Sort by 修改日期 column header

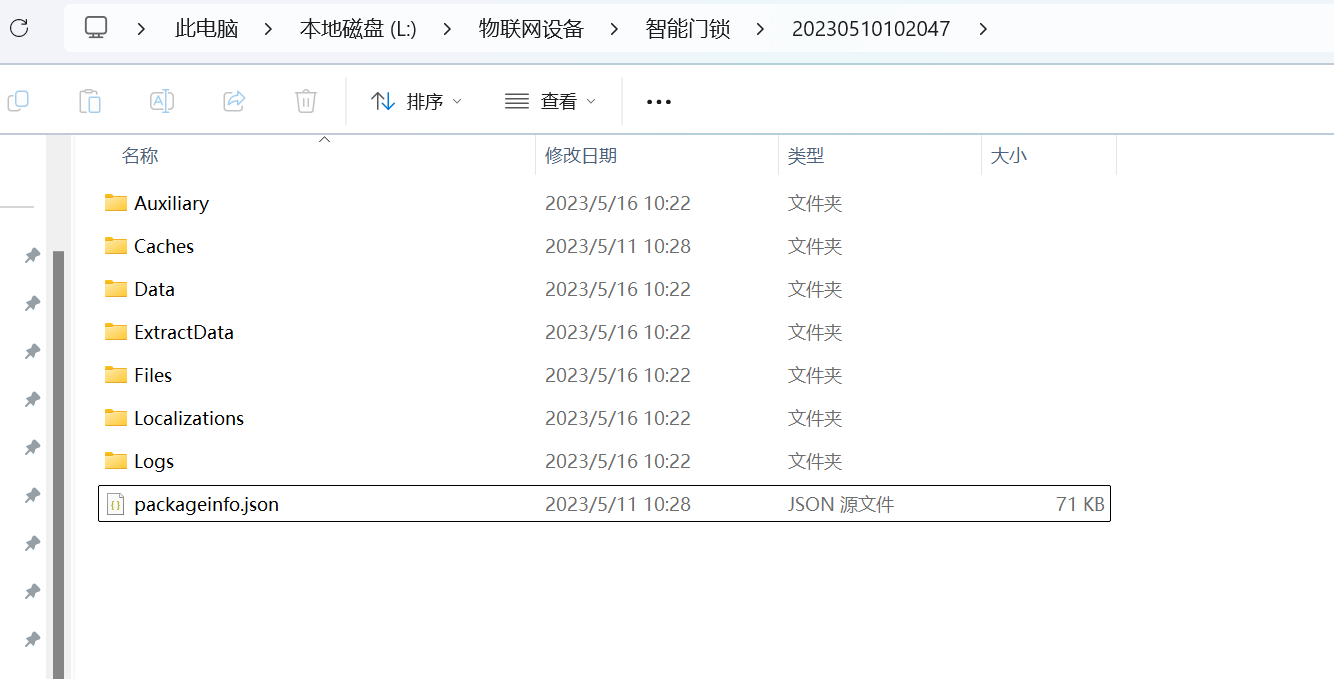[x=580, y=156]
